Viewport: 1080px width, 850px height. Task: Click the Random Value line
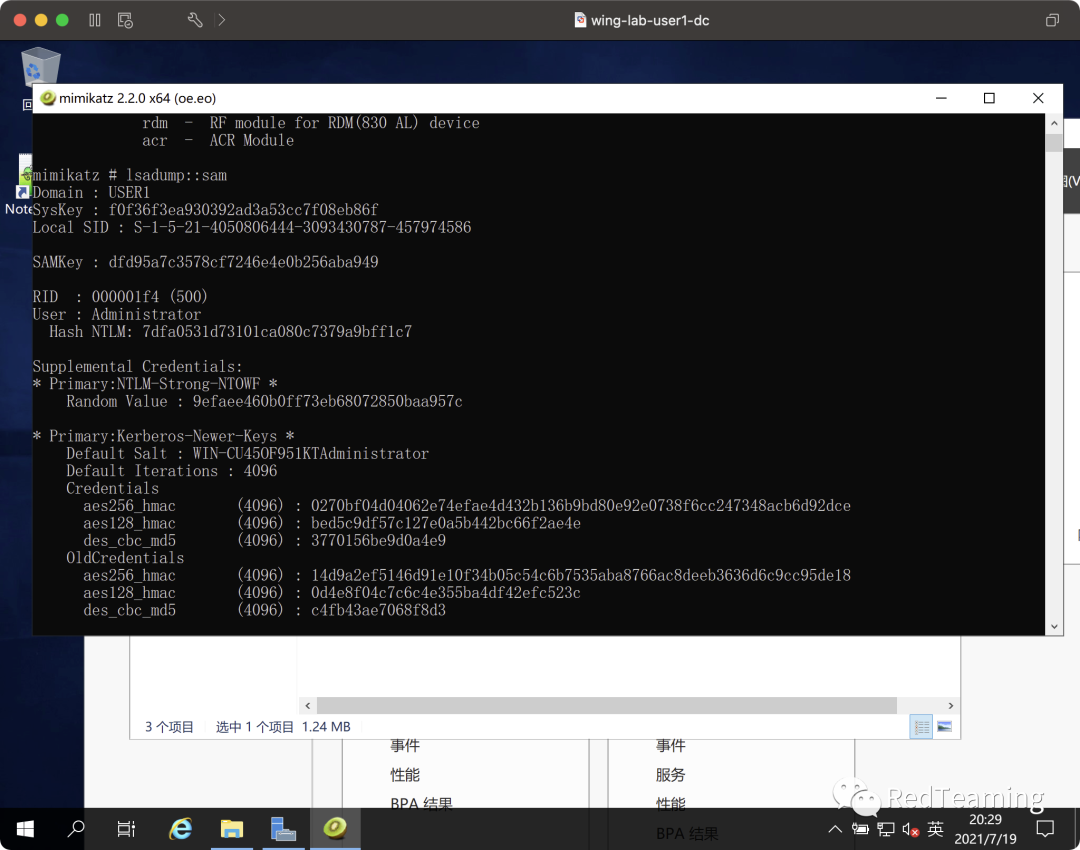click(264, 401)
